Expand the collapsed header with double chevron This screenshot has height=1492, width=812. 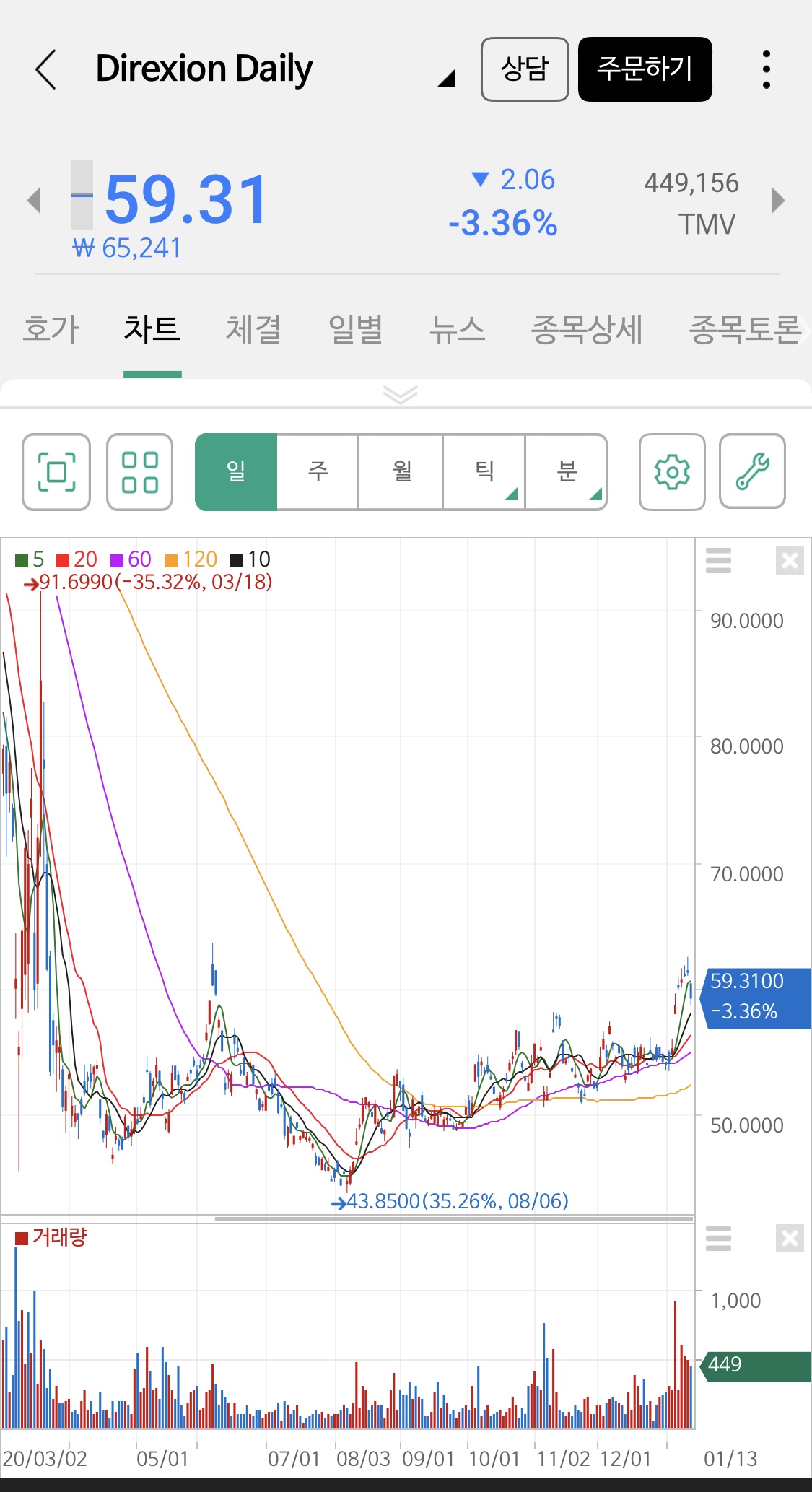(x=401, y=394)
